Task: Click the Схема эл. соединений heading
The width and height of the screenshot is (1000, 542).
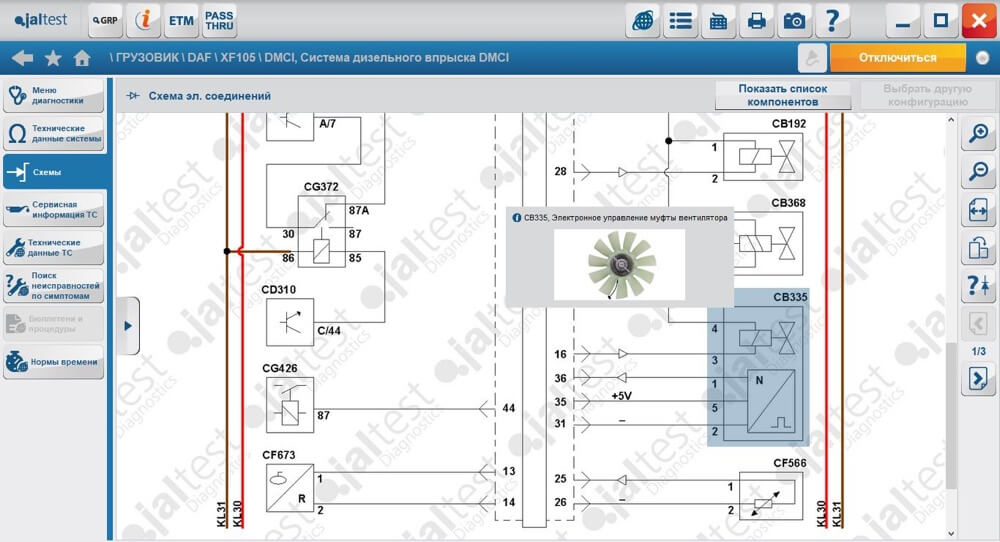Action: [x=209, y=96]
